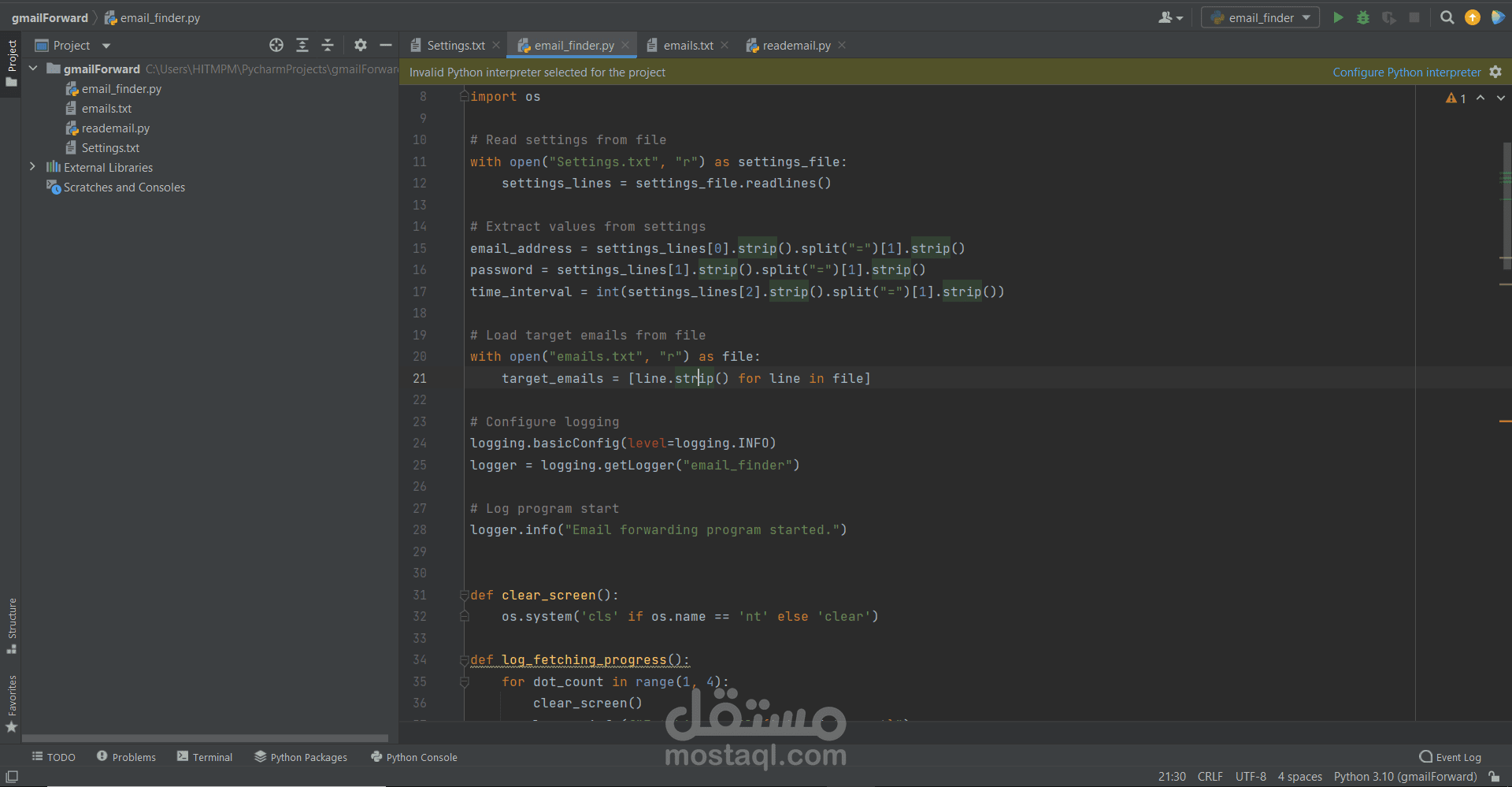The height and width of the screenshot is (787, 1512).
Task: Open the Python Packages tool window
Action: click(x=301, y=757)
